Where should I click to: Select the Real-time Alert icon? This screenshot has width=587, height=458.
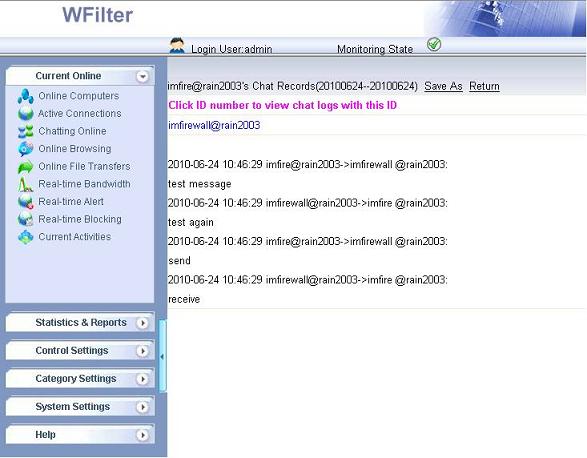[25, 201]
